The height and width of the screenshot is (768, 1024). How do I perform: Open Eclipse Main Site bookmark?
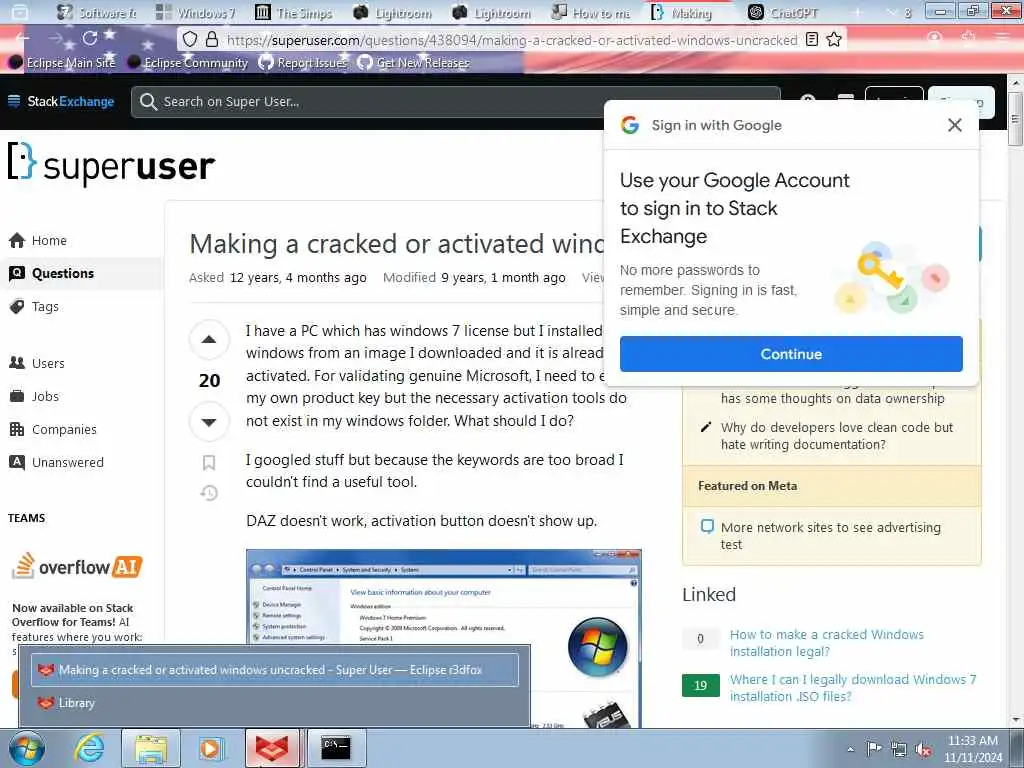point(62,63)
